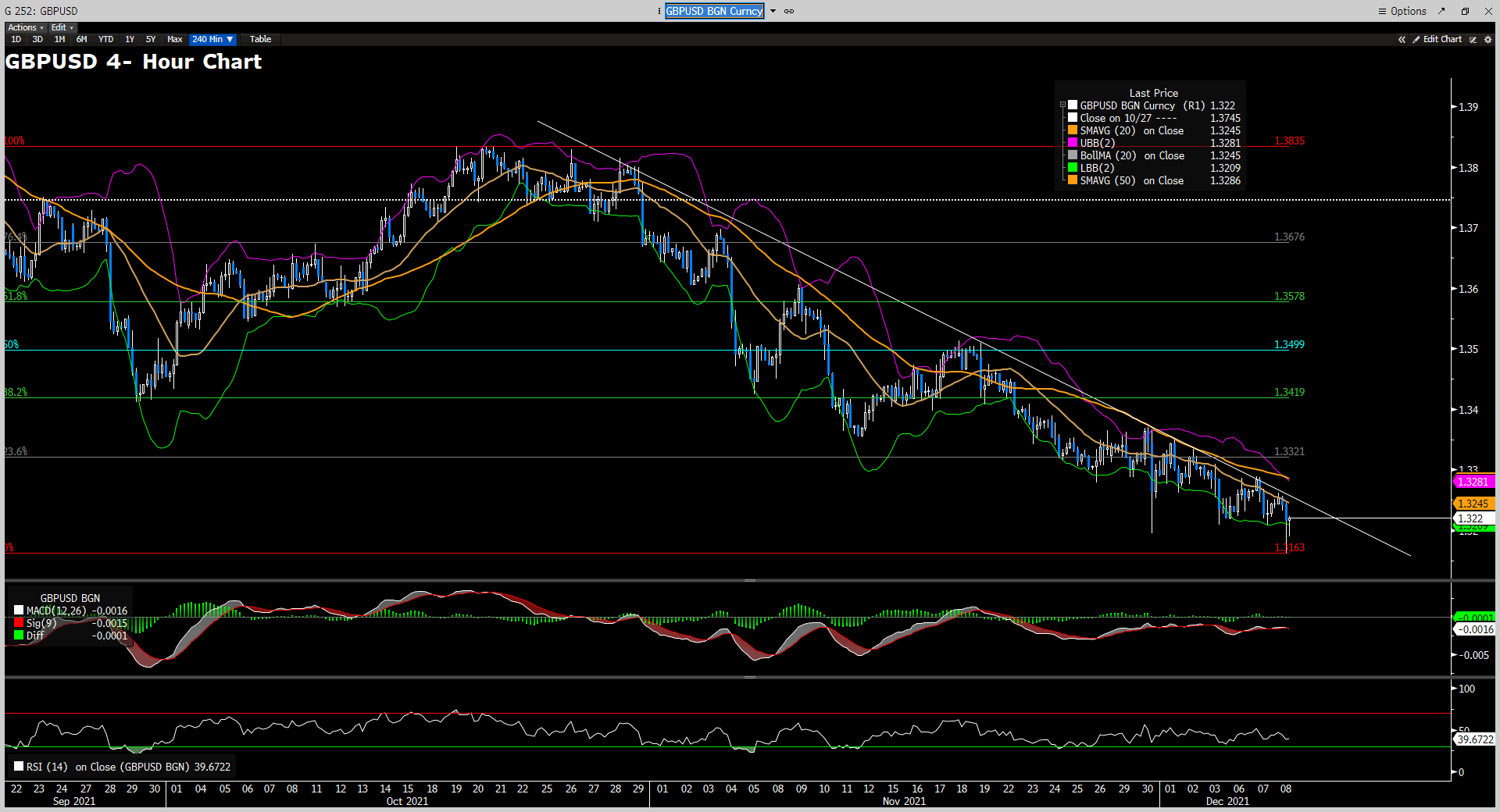This screenshot has height=812, width=1500.
Task: Click the 1.3286 SMAVG (50) value in legend
Action: 1225,180
